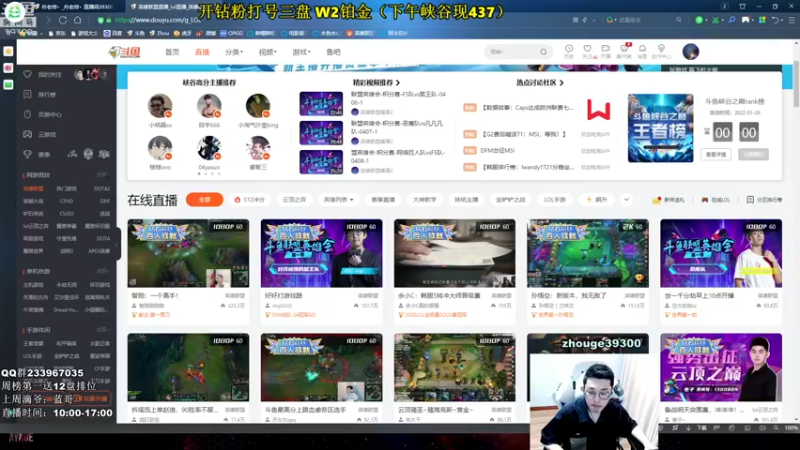Image resolution: width=800 pixels, height=450 pixels.
Task: Click the Douyu search input field
Action: click(x=513, y=52)
